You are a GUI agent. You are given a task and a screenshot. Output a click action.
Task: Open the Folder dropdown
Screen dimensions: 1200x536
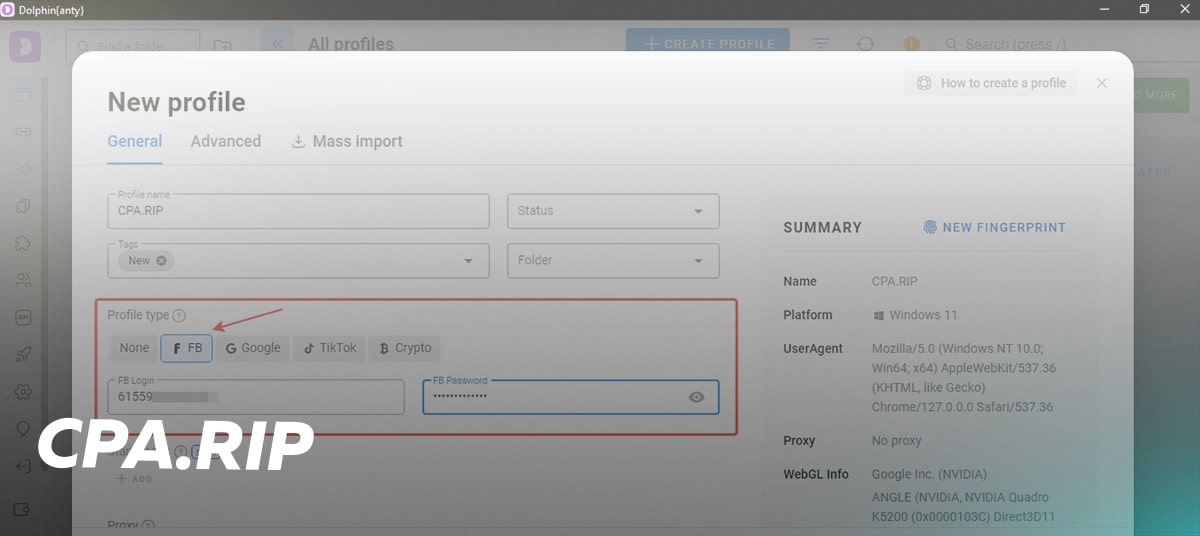coord(613,260)
